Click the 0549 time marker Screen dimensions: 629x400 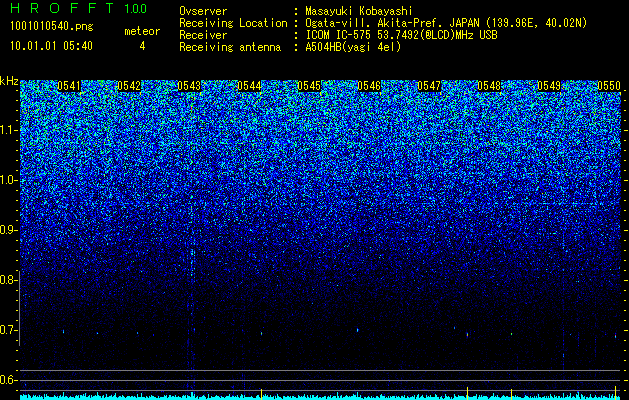click(549, 86)
